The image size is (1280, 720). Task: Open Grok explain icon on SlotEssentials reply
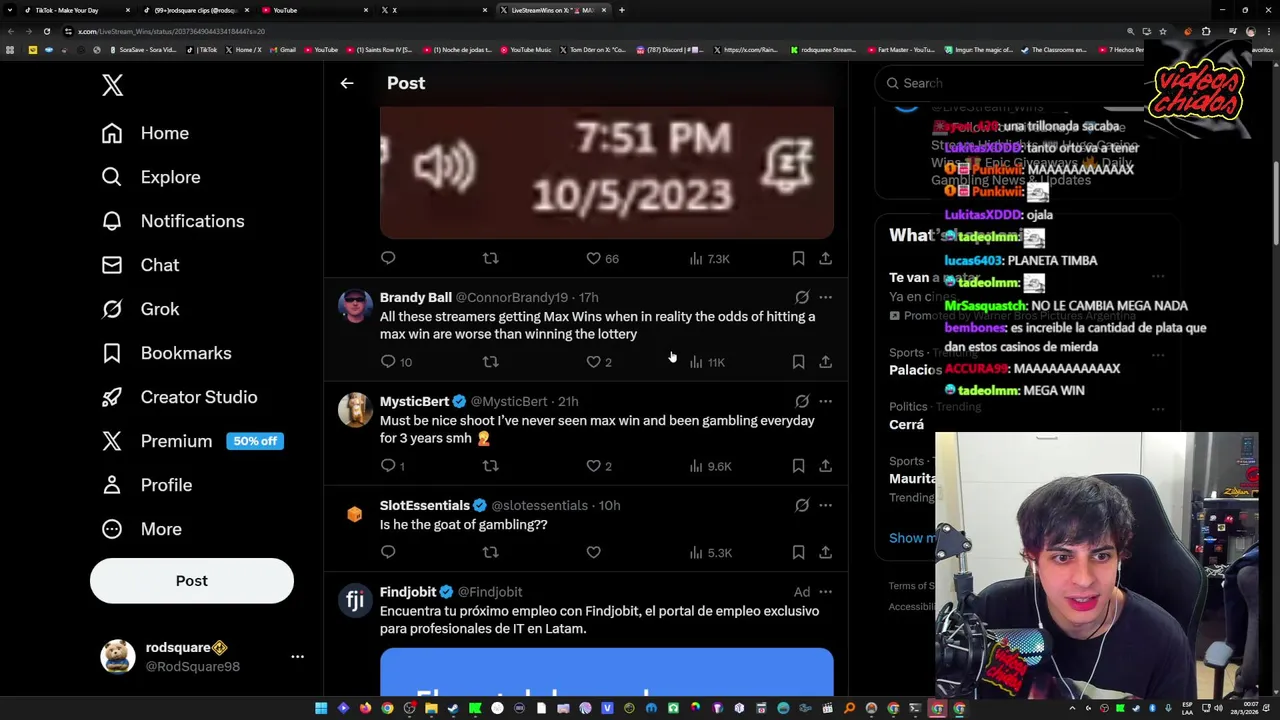click(802, 505)
